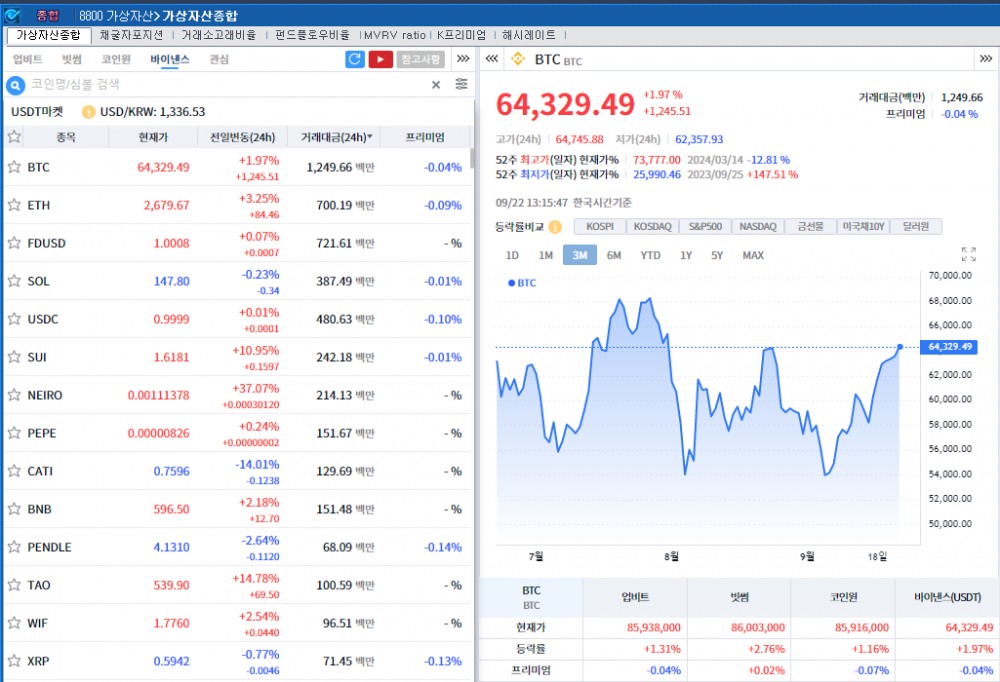The width and height of the screenshot is (1000, 682).
Task: Enable the KOSPI comparison overlay
Action: (601, 226)
